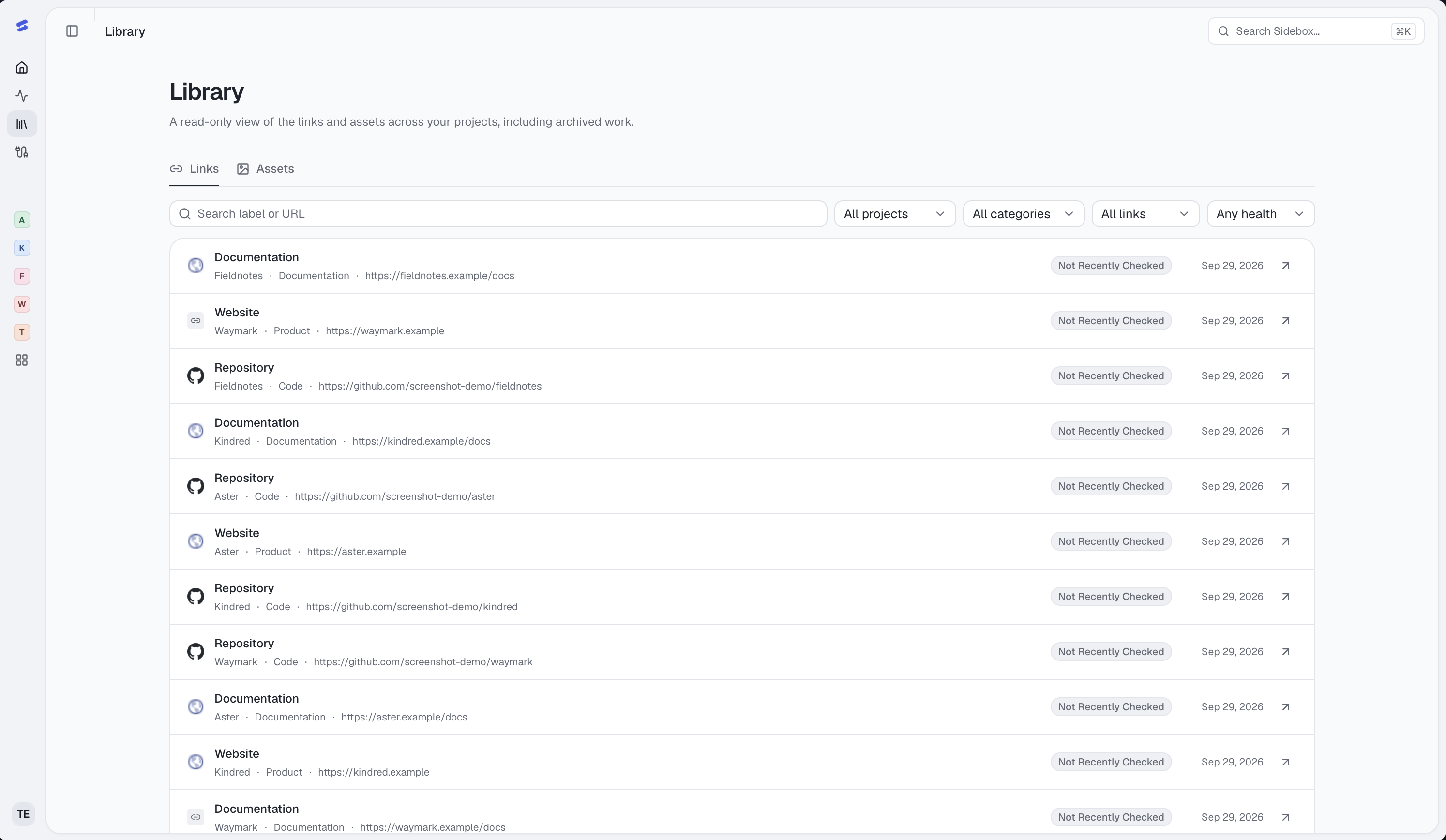This screenshot has width=1446, height=840.
Task: Open external arrow for waymark.example website
Action: tap(1286, 321)
